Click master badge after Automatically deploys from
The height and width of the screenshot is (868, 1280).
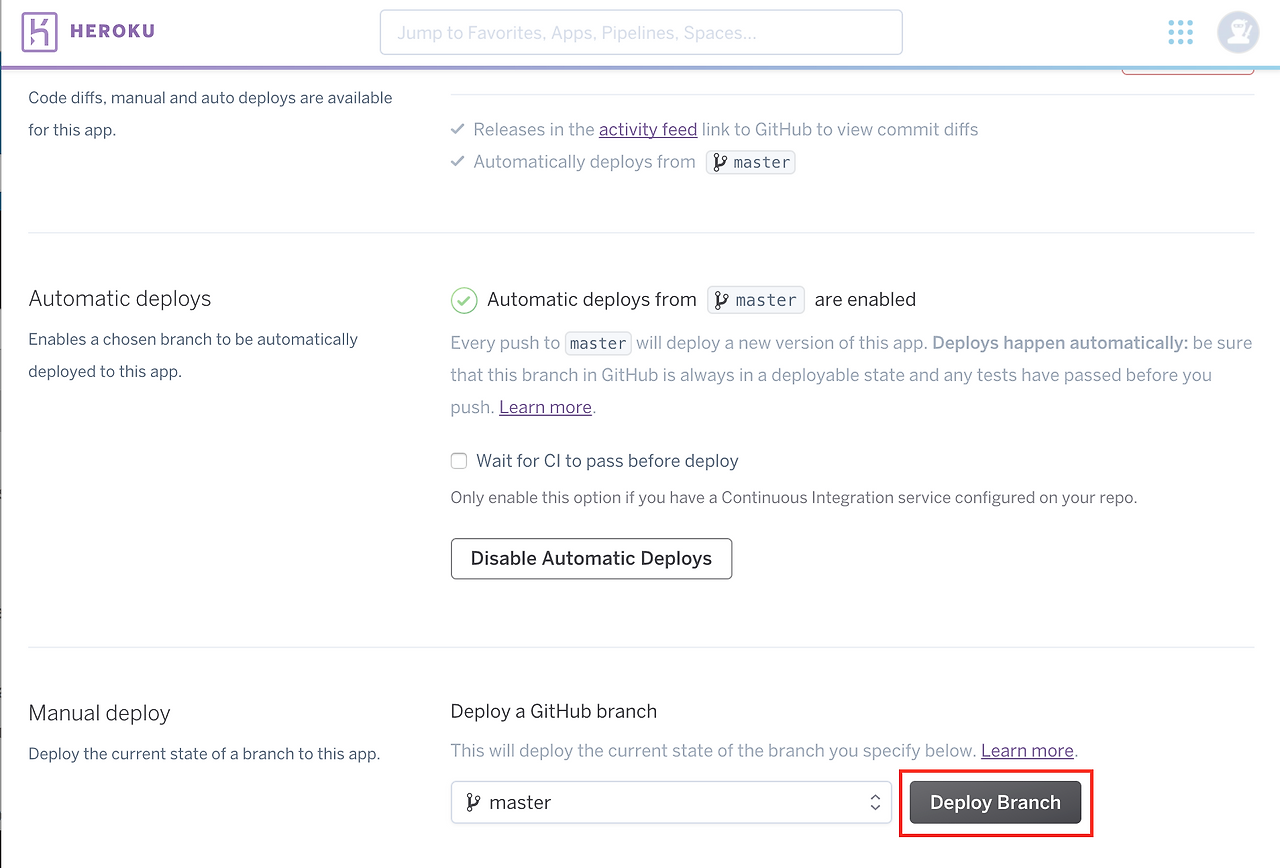[x=751, y=162]
